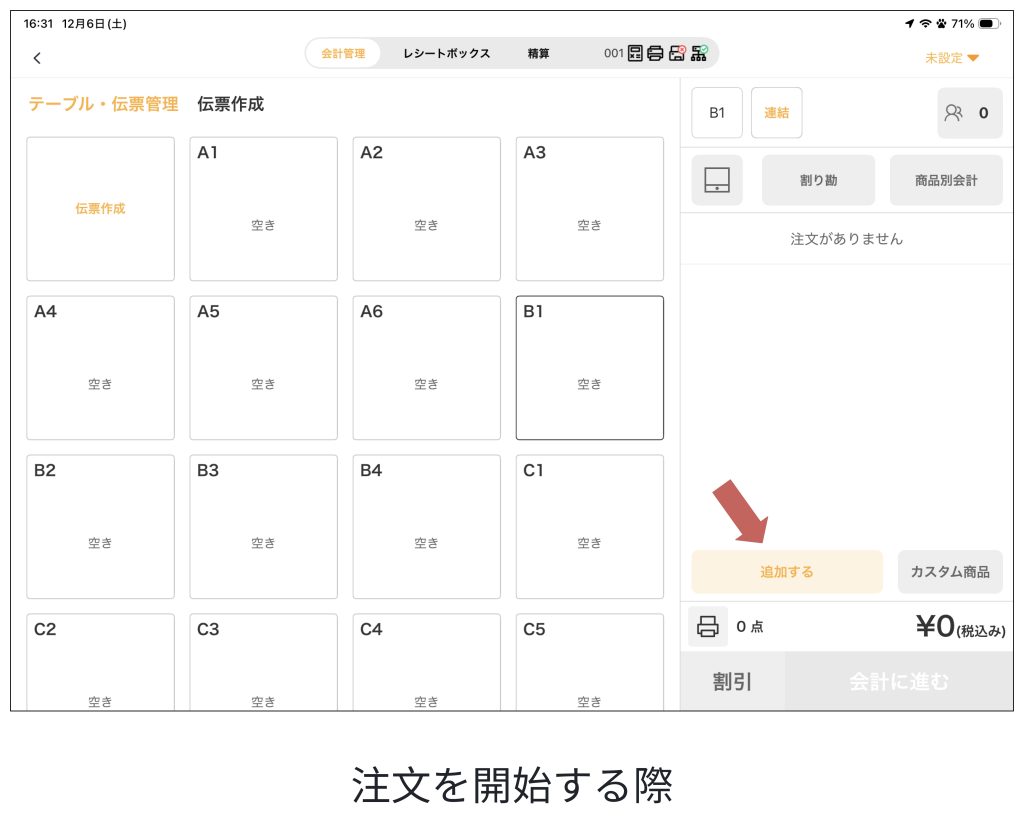Click the register calculator status icon

point(635,53)
